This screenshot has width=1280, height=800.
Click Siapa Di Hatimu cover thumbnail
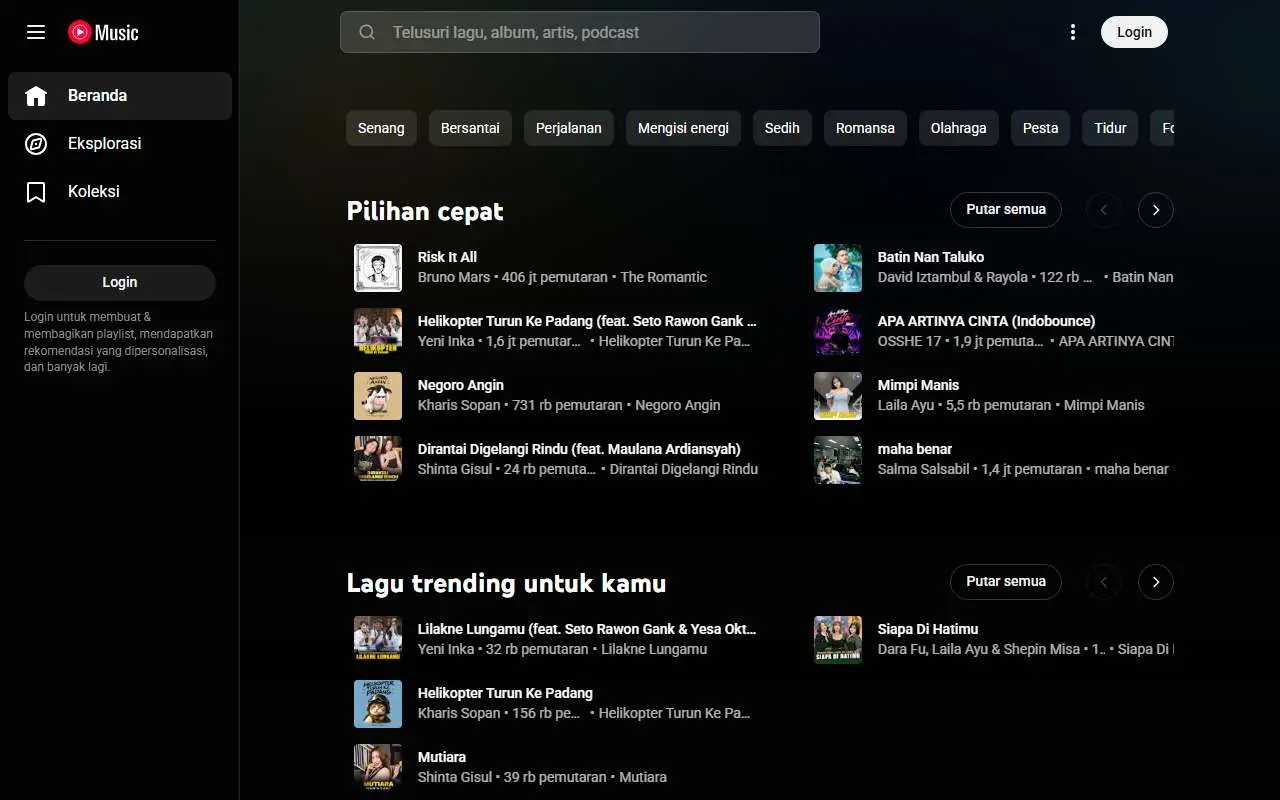(x=838, y=640)
